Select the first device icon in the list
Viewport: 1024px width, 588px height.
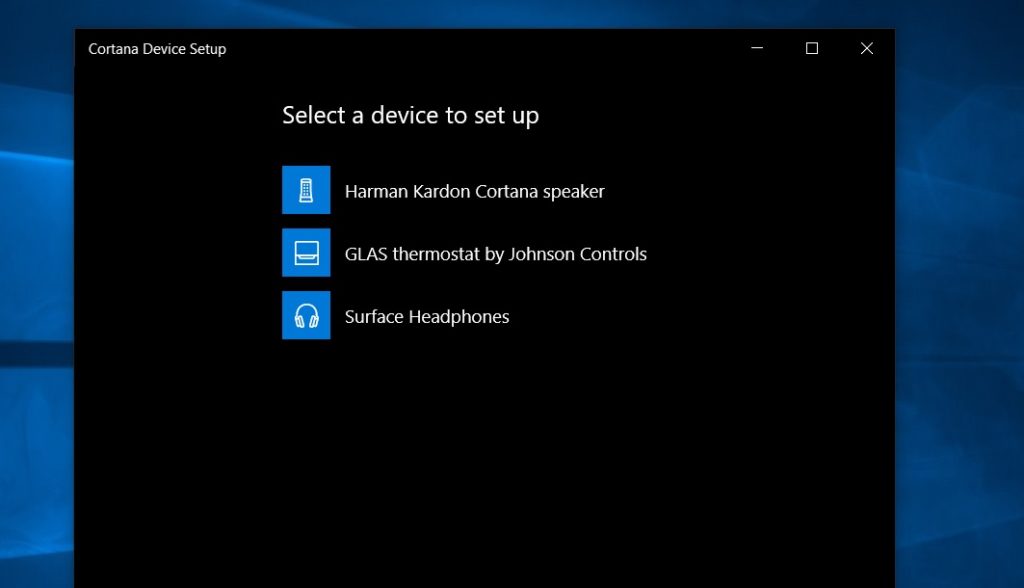point(306,189)
